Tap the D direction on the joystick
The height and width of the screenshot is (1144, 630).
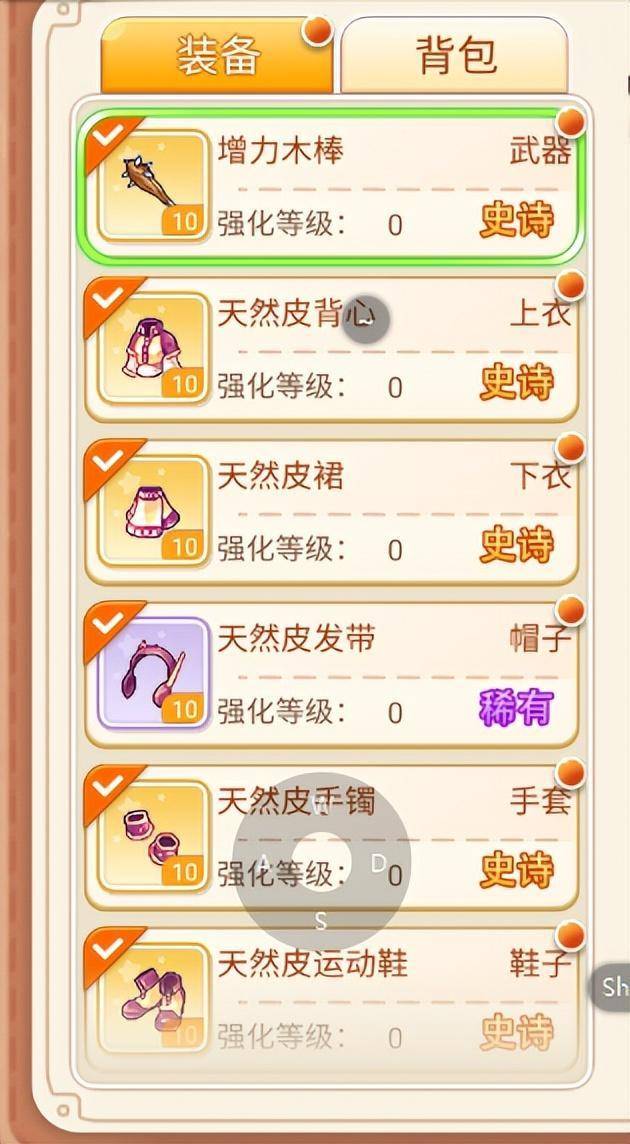coord(378,864)
